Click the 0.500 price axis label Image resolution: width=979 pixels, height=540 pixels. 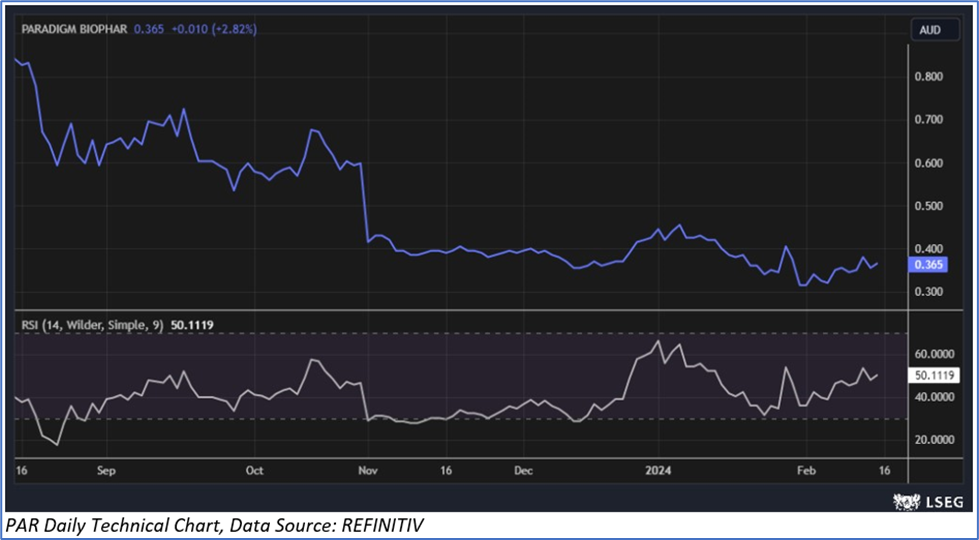point(929,206)
